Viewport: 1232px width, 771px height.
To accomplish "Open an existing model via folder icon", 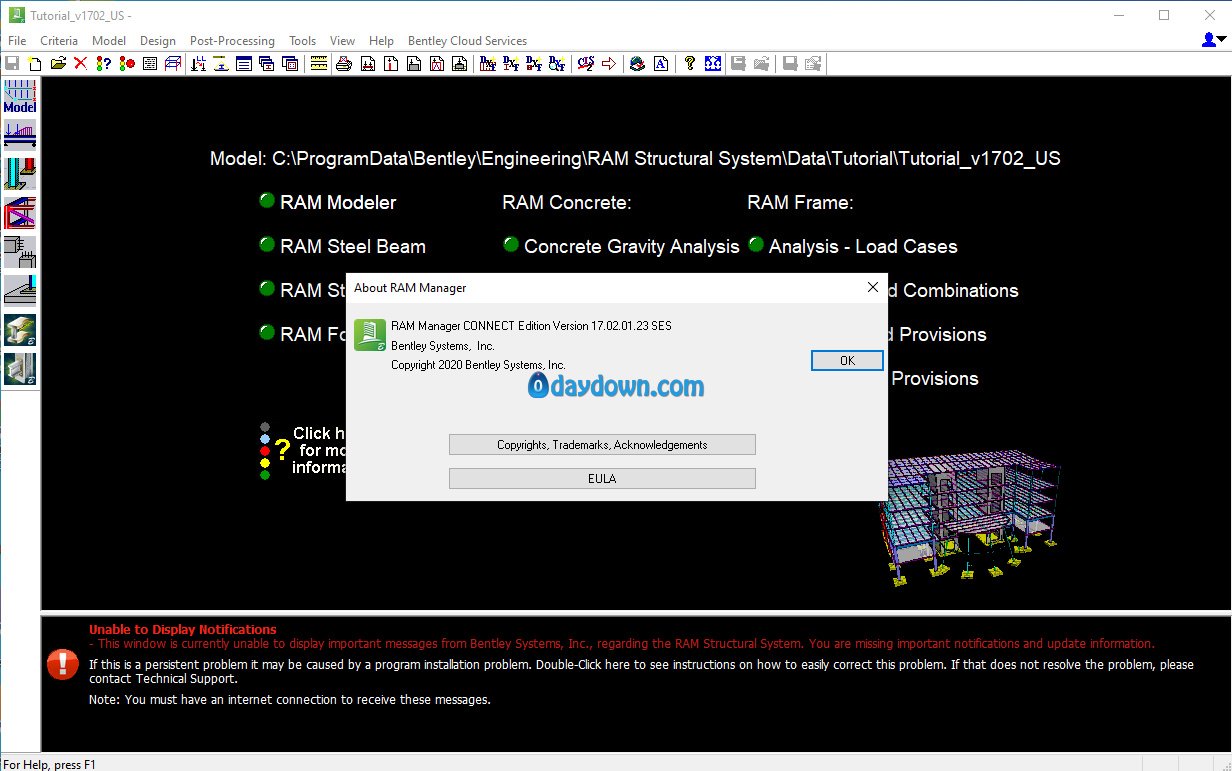I will 58,64.
